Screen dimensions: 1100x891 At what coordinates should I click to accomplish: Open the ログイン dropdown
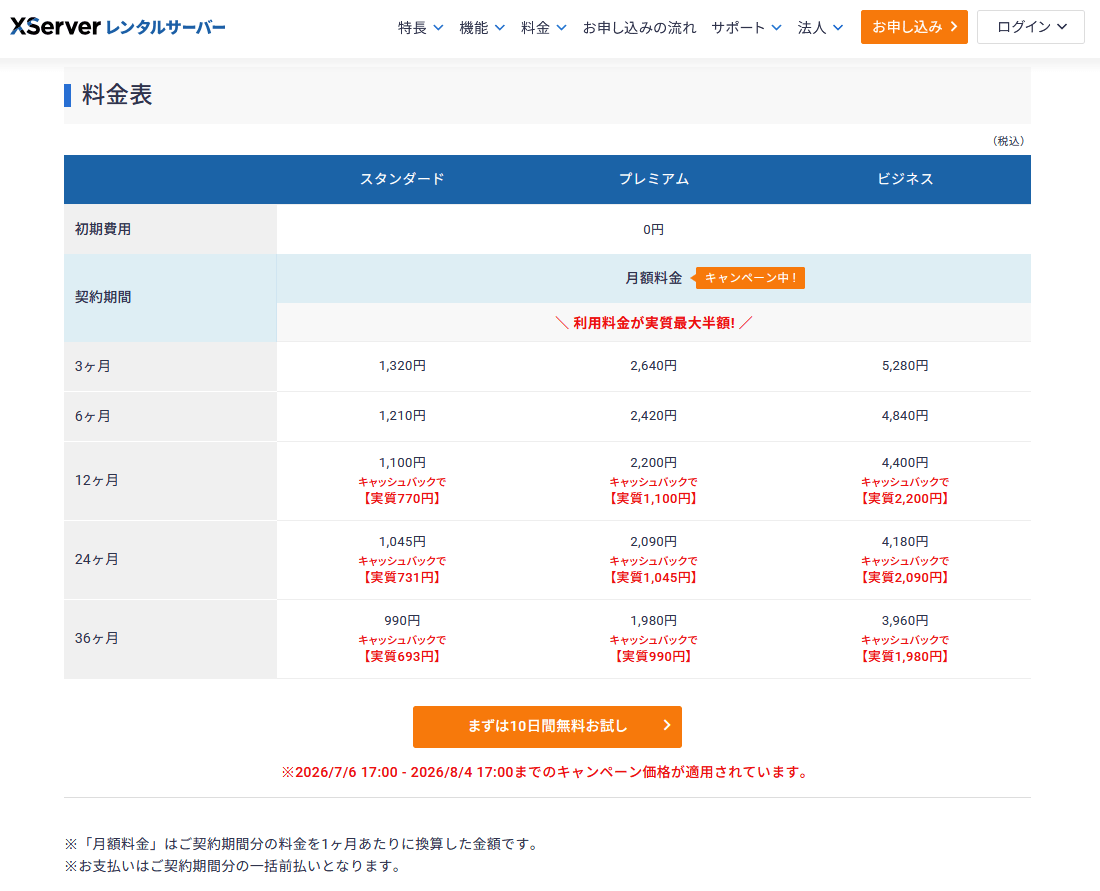[x=1031, y=27]
